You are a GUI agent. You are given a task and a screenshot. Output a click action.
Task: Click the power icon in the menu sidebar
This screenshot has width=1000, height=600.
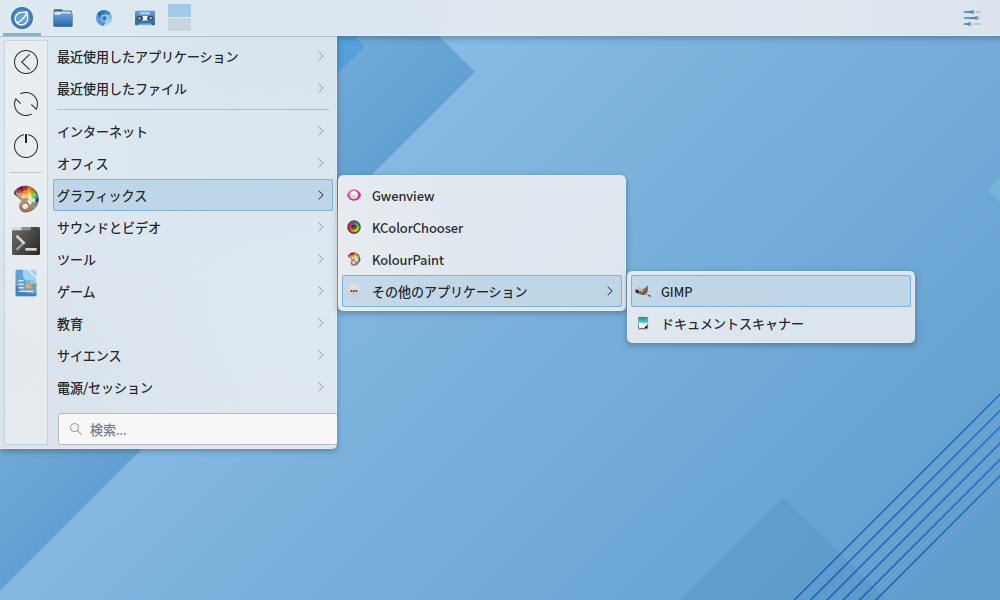(x=26, y=146)
